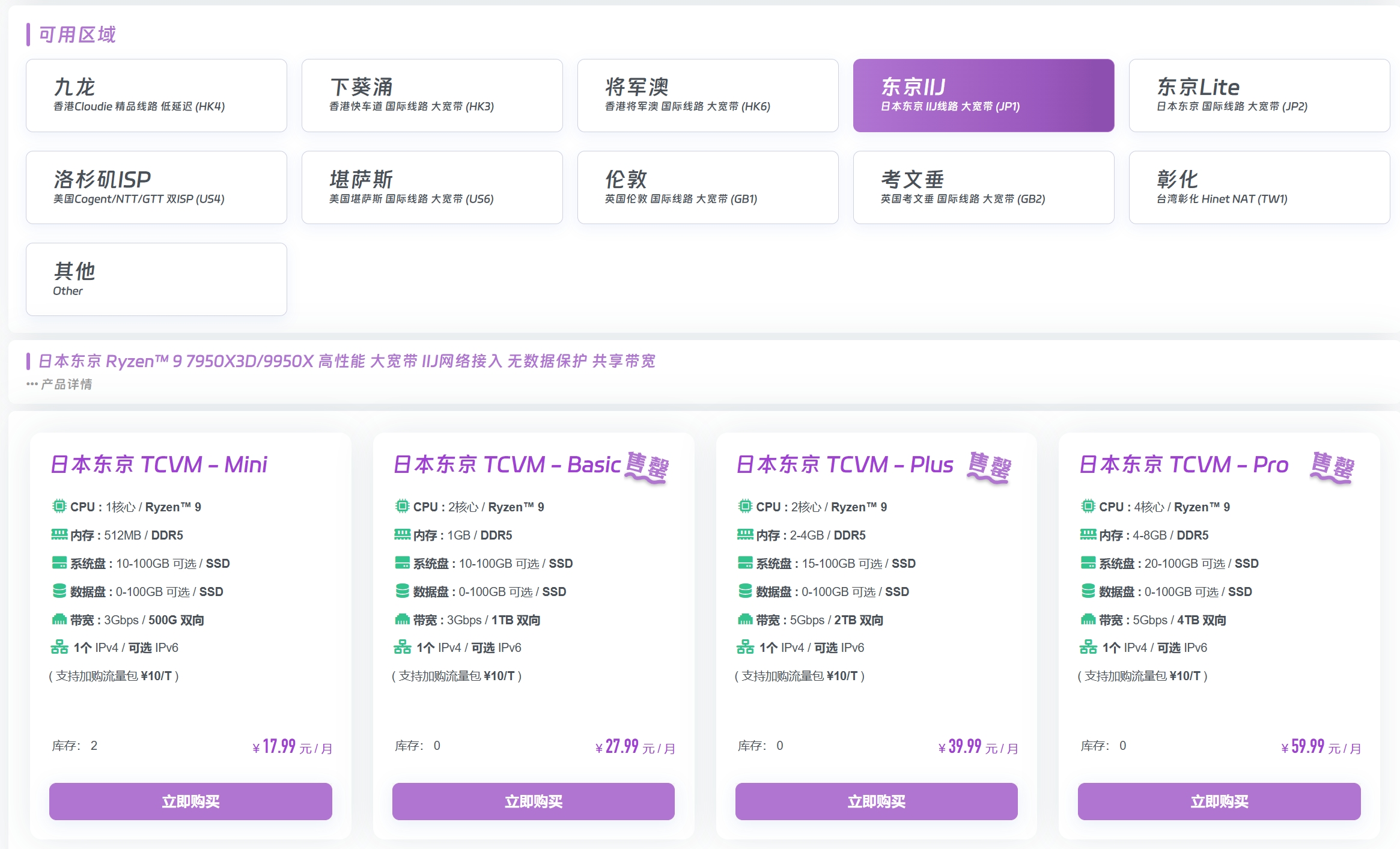Buy the TCVM Basic plan now

[533, 801]
